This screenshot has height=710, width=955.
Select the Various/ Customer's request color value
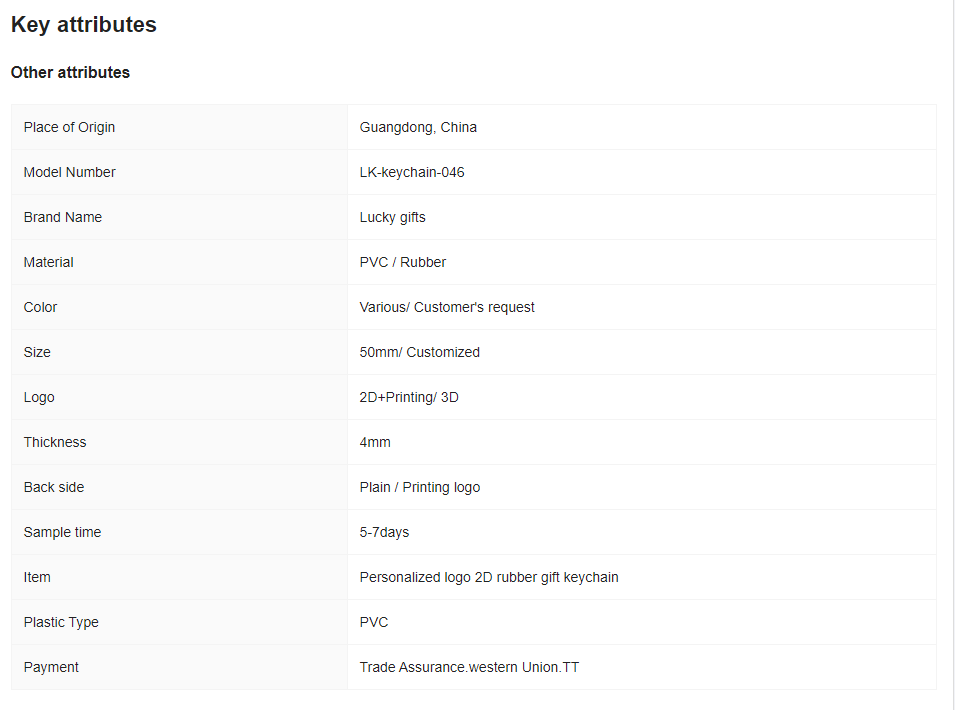point(446,308)
